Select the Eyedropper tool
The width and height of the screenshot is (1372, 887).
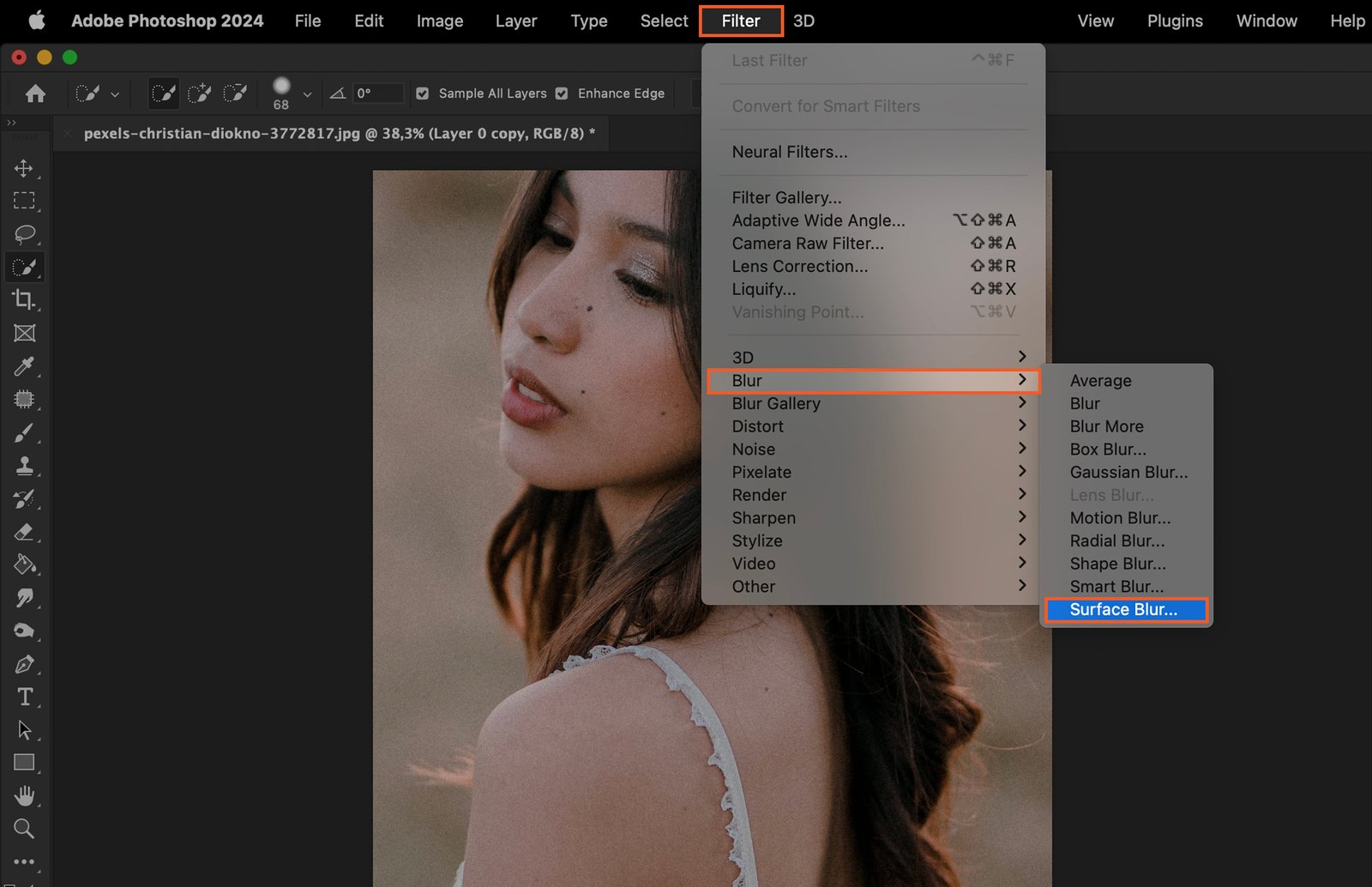(24, 366)
